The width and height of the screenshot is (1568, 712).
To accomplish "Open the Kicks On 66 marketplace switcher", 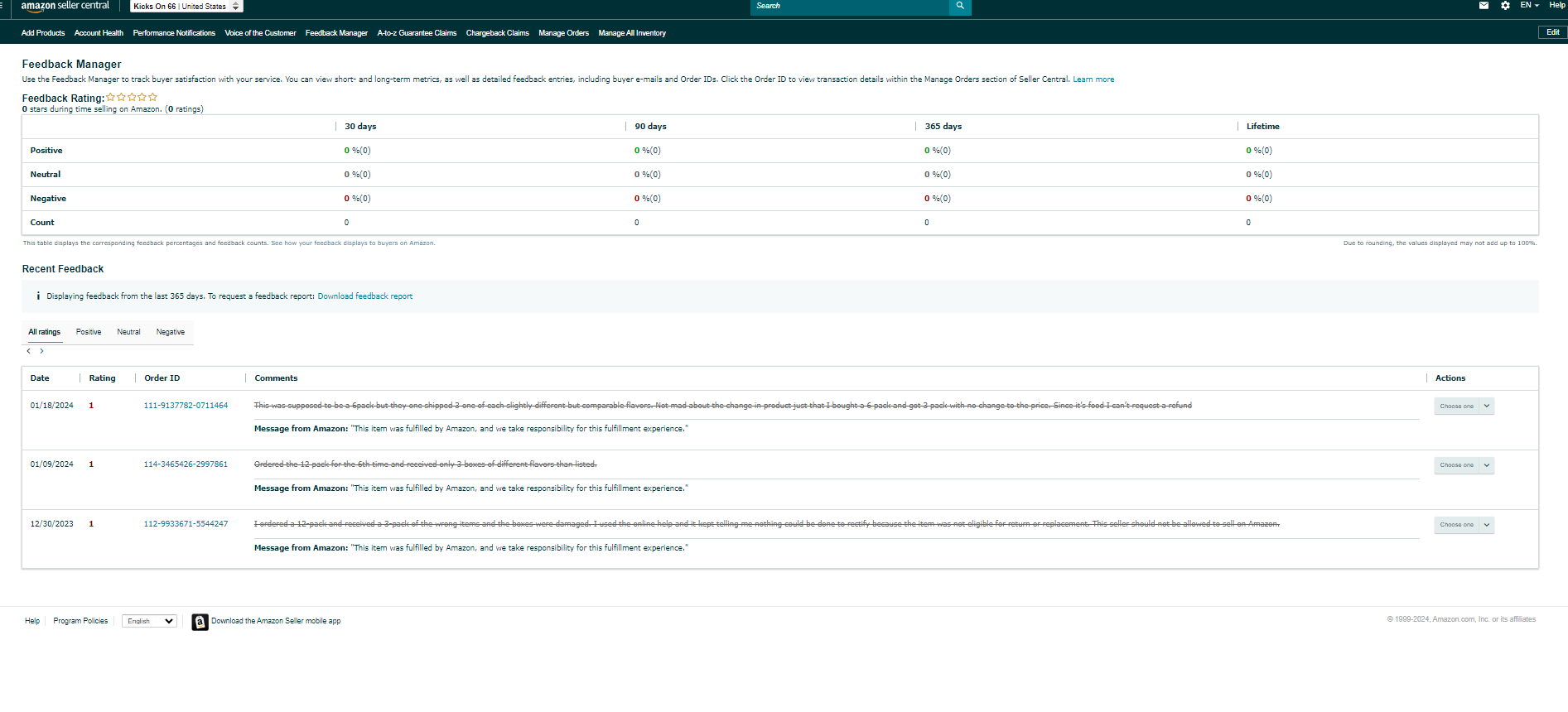I will coord(186,7).
